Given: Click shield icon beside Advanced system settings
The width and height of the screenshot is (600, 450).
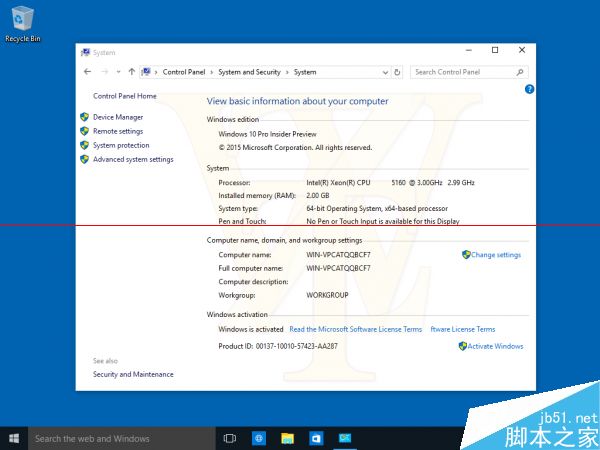Looking at the screenshot, I should pos(85,159).
